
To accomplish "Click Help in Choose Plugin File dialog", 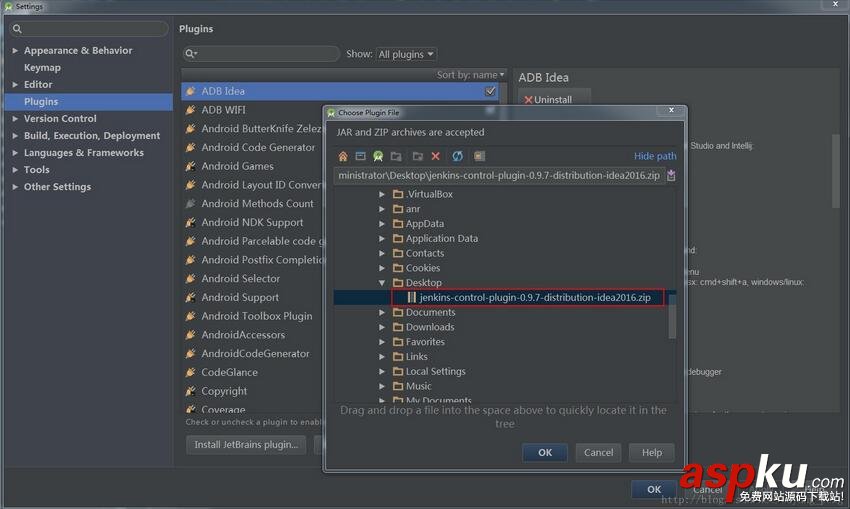I will 652,453.
